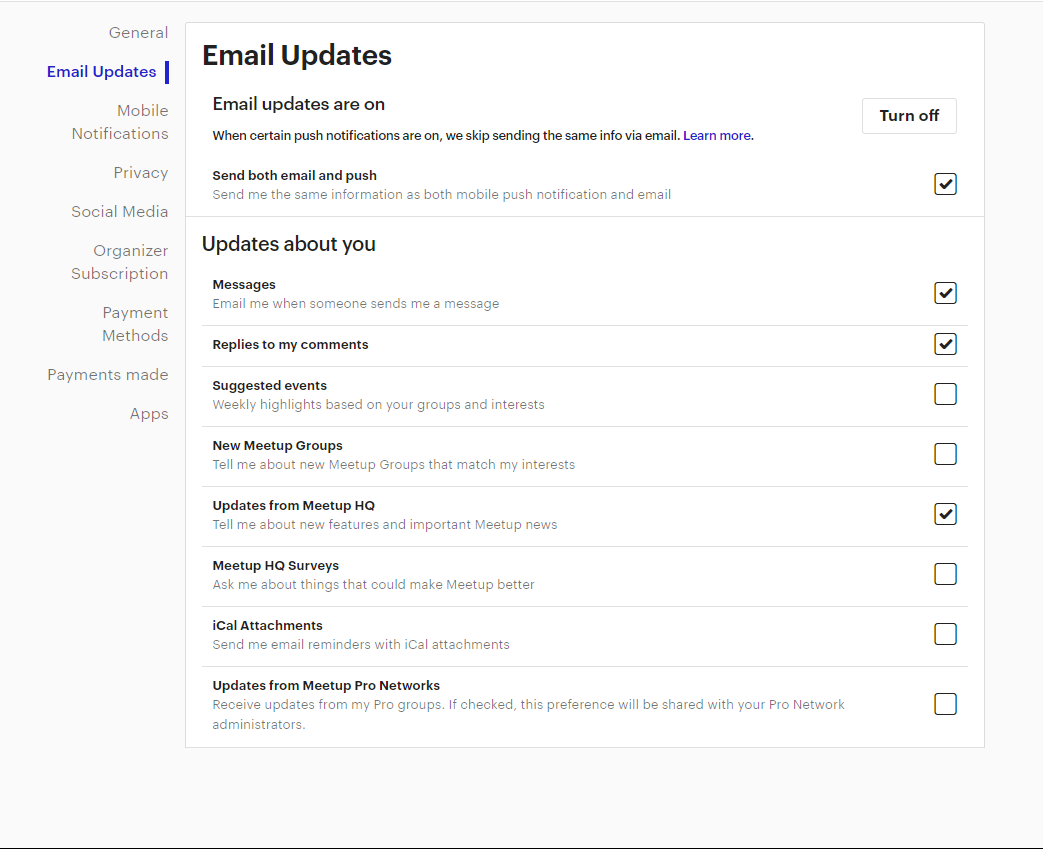
Task: Open Social Media settings
Action: (120, 212)
